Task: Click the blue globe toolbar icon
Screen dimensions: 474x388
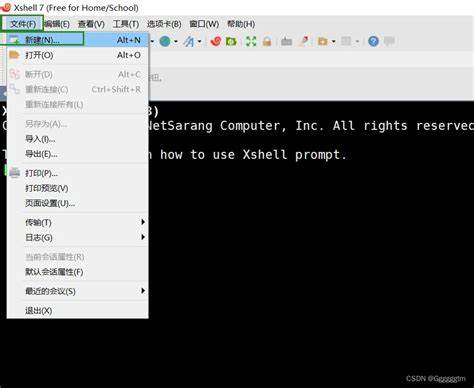Action: 165,41
